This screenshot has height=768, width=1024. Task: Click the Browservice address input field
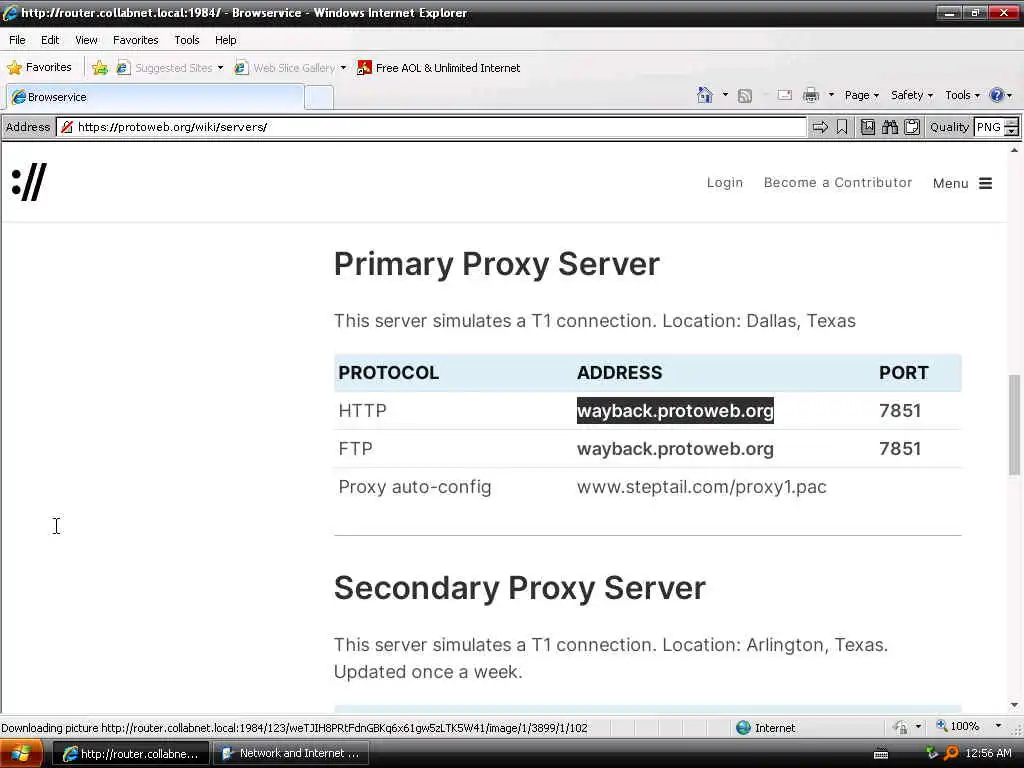[x=431, y=127]
